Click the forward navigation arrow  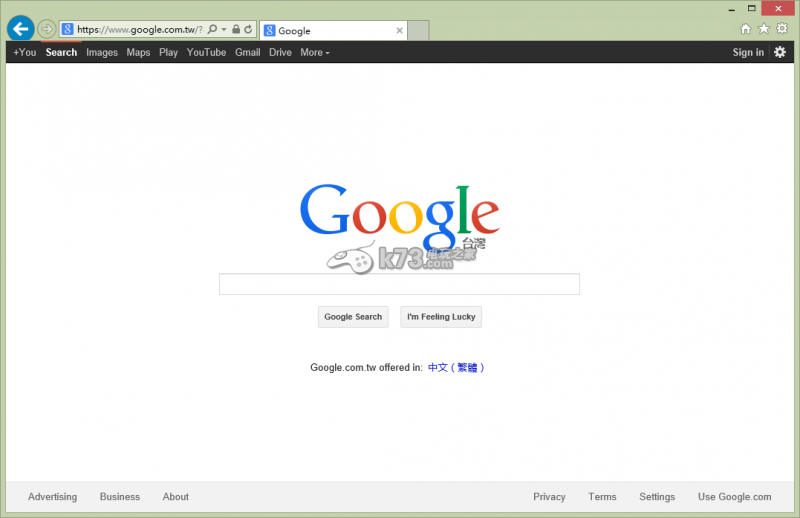[46, 29]
